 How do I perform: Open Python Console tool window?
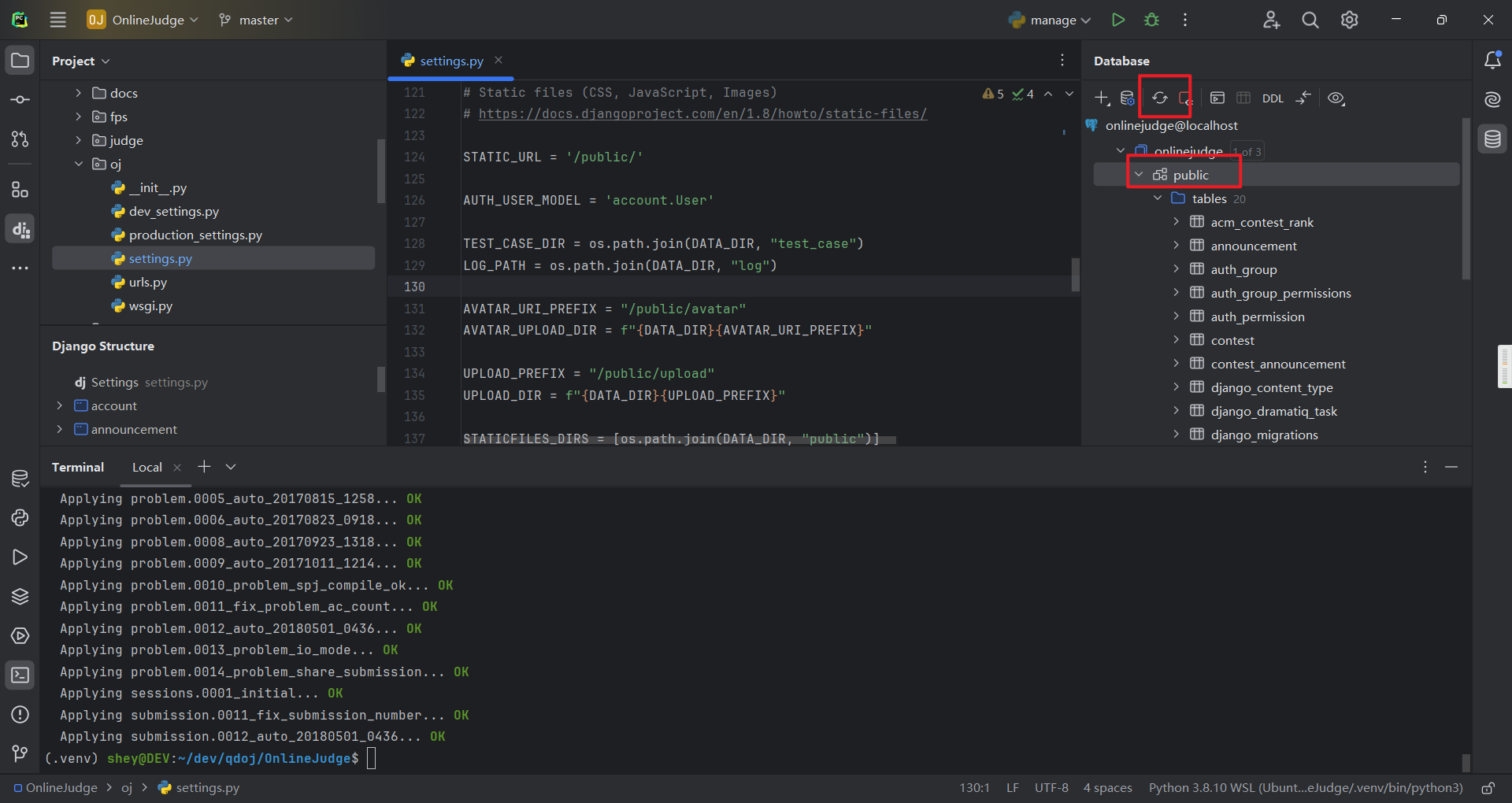[x=20, y=517]
